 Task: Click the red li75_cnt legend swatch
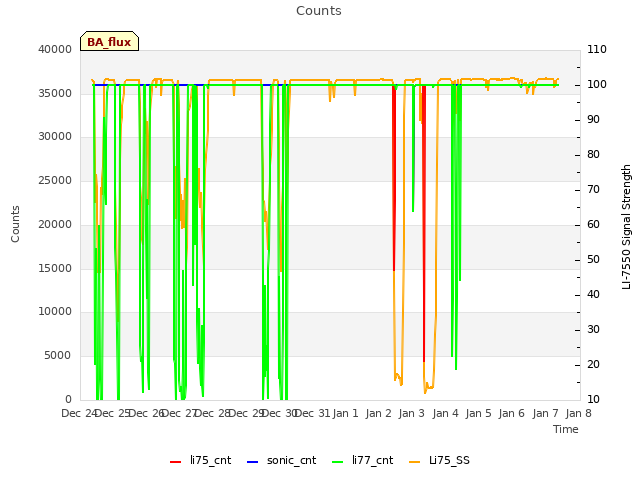pos(176,462)
